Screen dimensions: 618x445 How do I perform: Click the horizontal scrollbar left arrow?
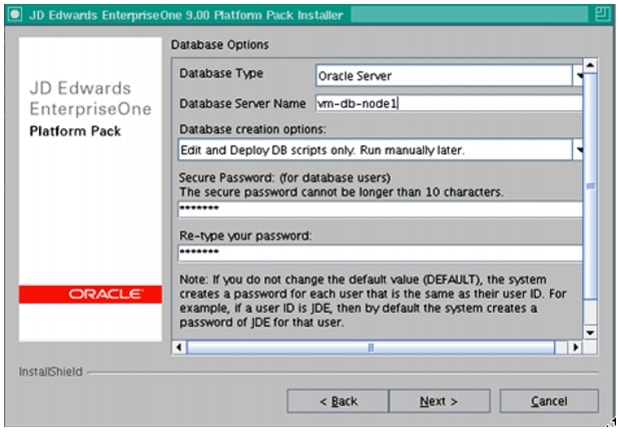(x=179, y=347)
